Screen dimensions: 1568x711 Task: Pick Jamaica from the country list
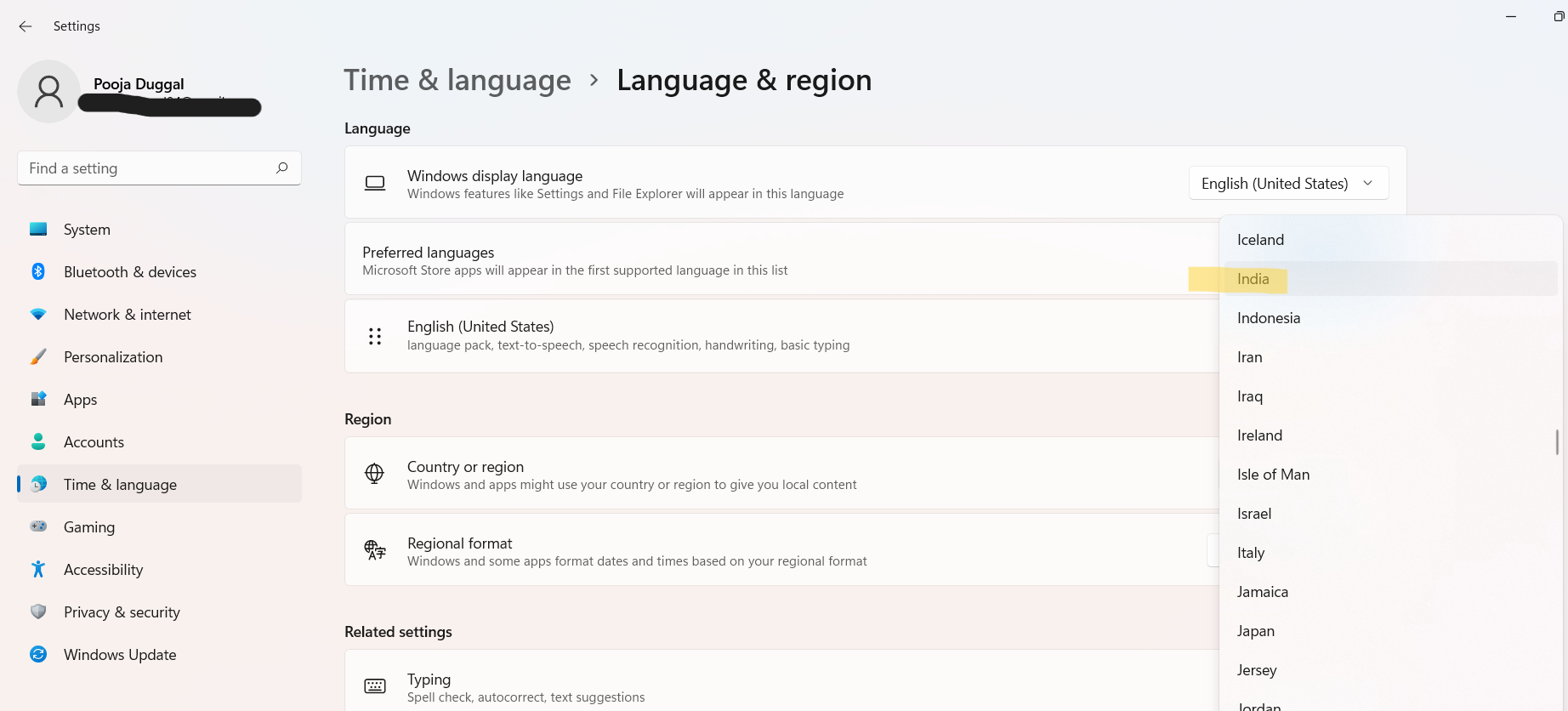pyautogui.click(x=1390, y=591)
